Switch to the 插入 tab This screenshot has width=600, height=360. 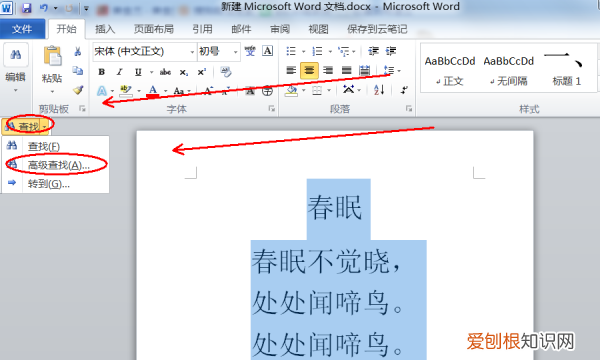(105, 29)
